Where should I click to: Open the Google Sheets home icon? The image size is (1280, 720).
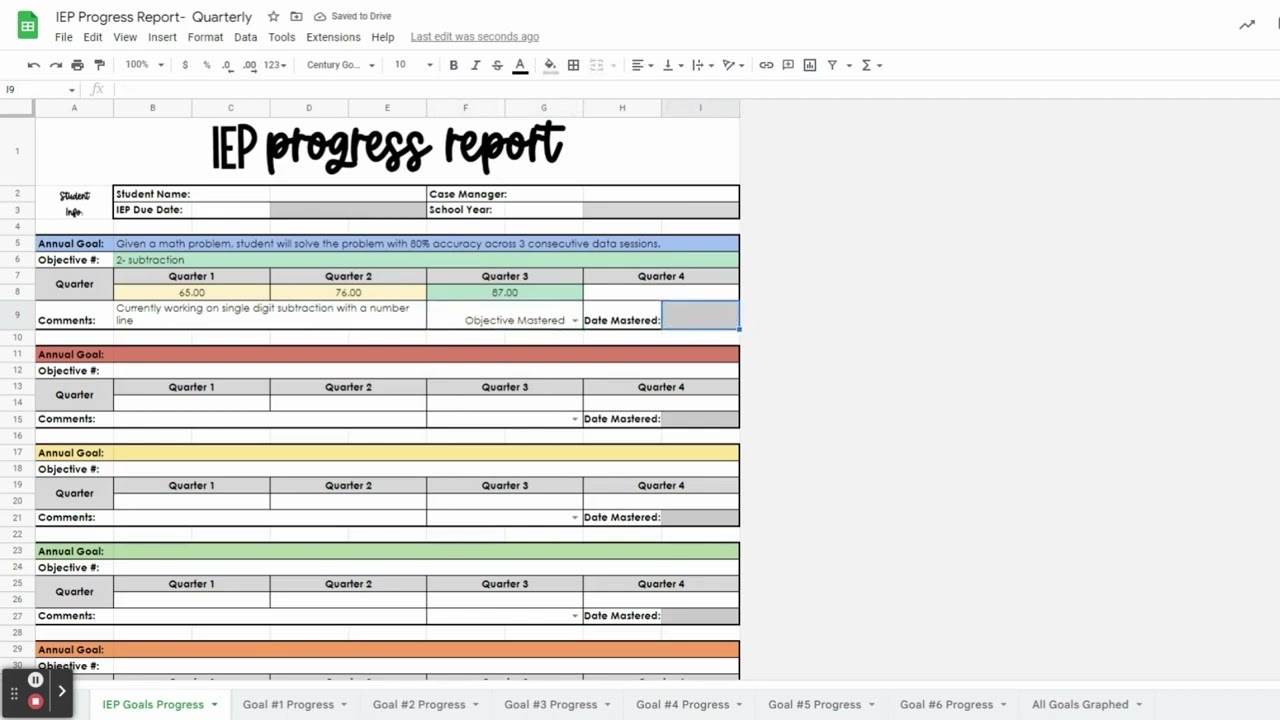click(27, 26)
